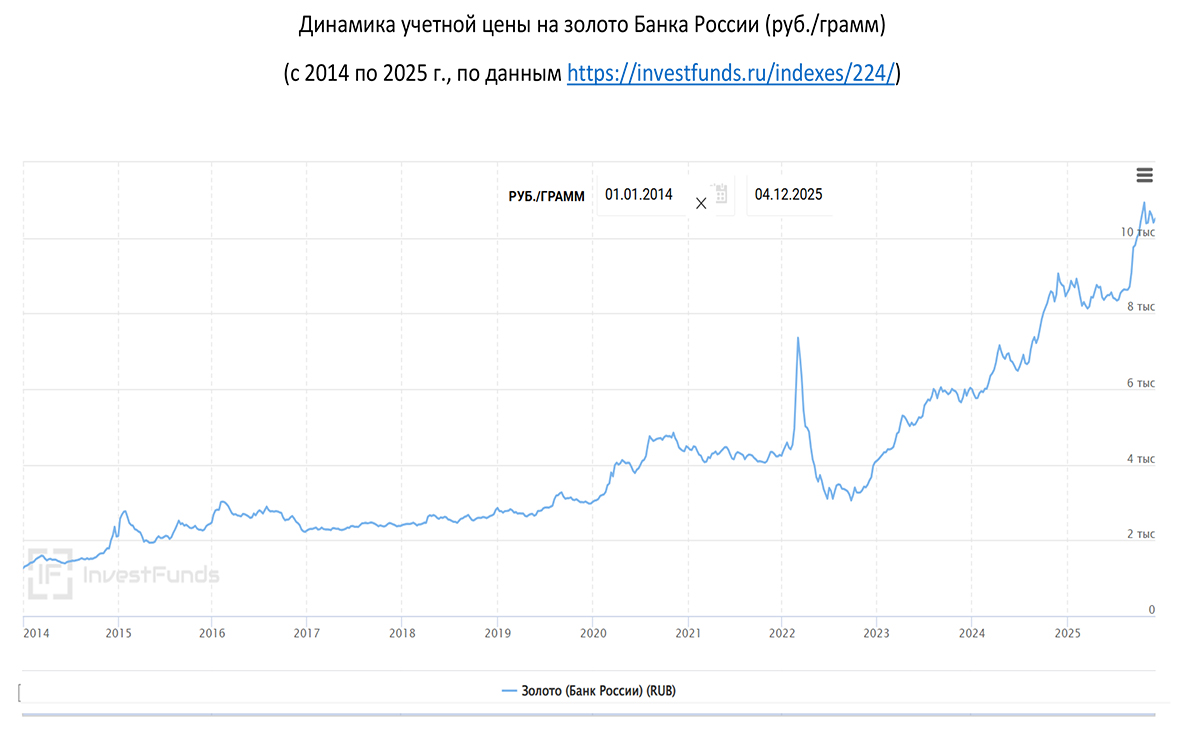Clear the start date with X icon

[701, 203]
